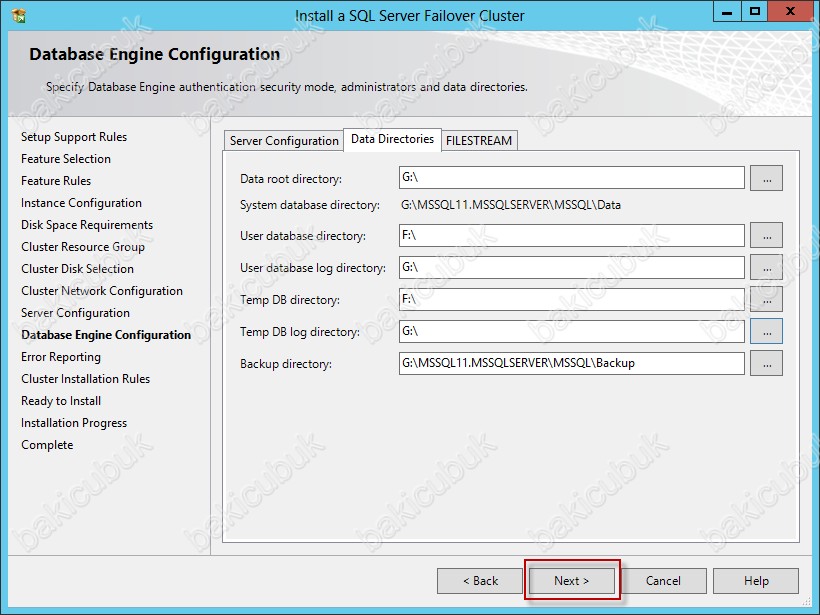Viewport: 820px width, 615px height.
Task: Browse for the User database directory
Action: 766,236
